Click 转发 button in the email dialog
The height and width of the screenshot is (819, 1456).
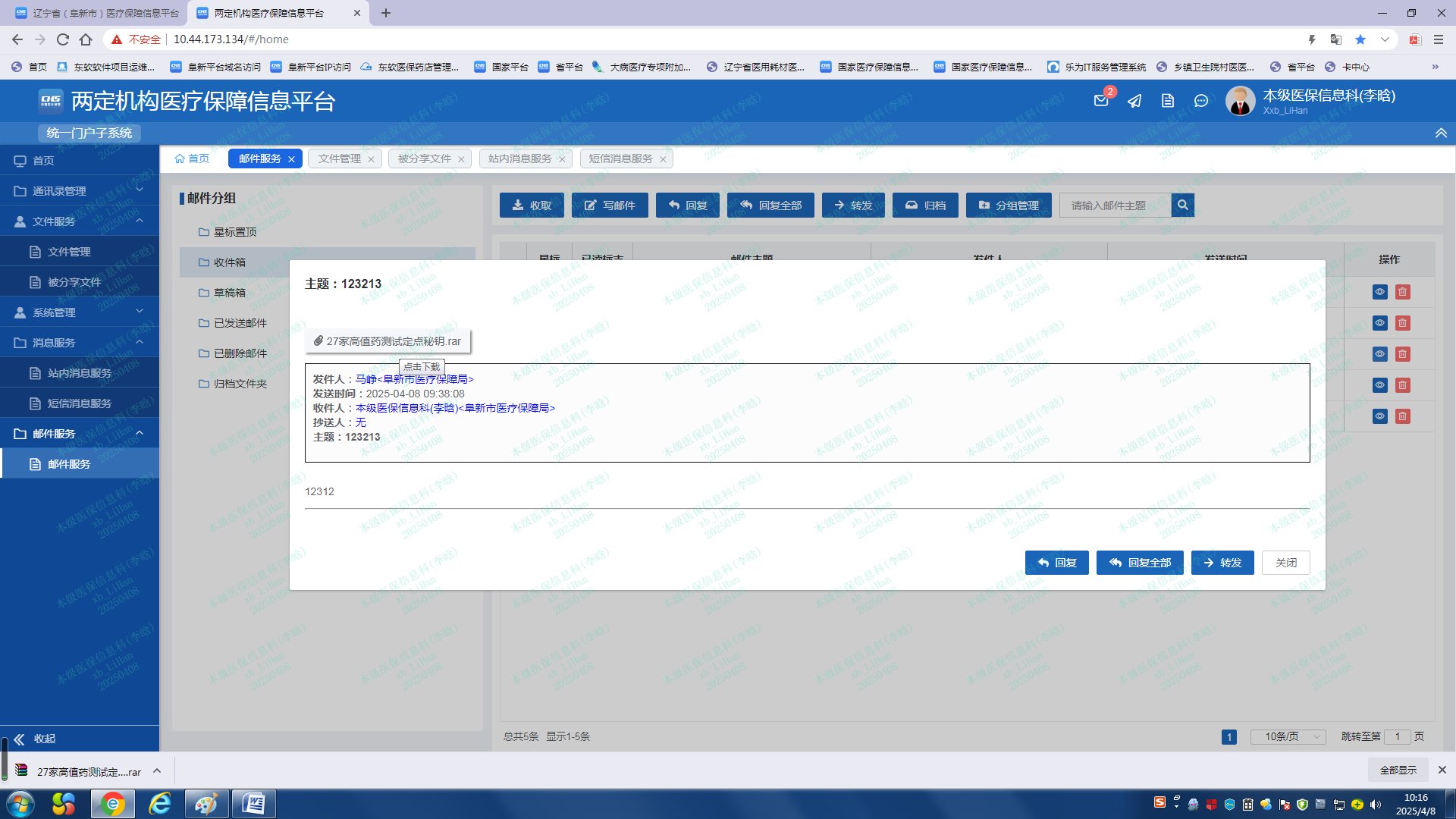coord(1222,563)
